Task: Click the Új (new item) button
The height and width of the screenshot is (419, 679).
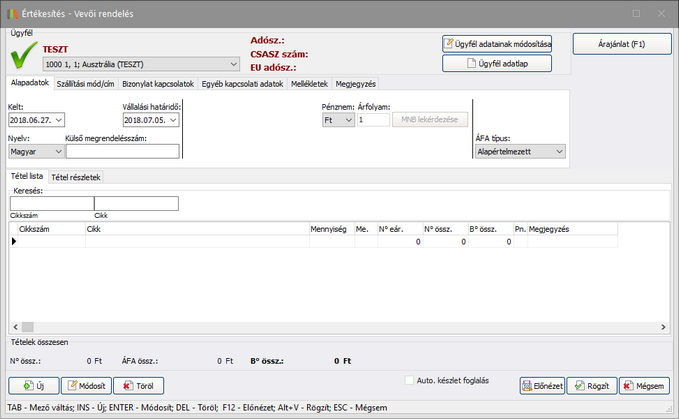Action: click(33, 386)
